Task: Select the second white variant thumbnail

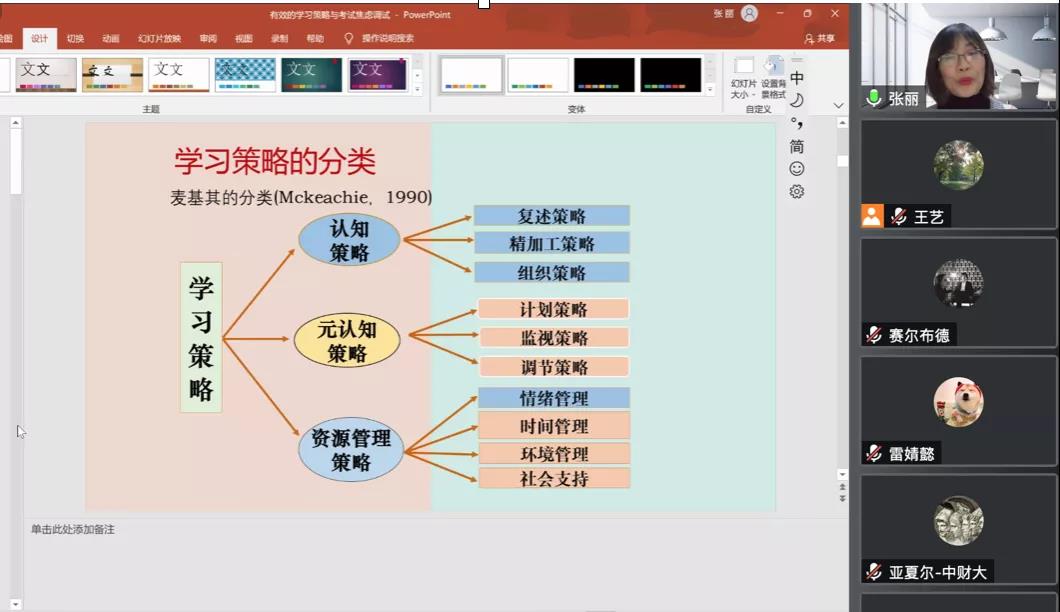Action: [537, 74]
